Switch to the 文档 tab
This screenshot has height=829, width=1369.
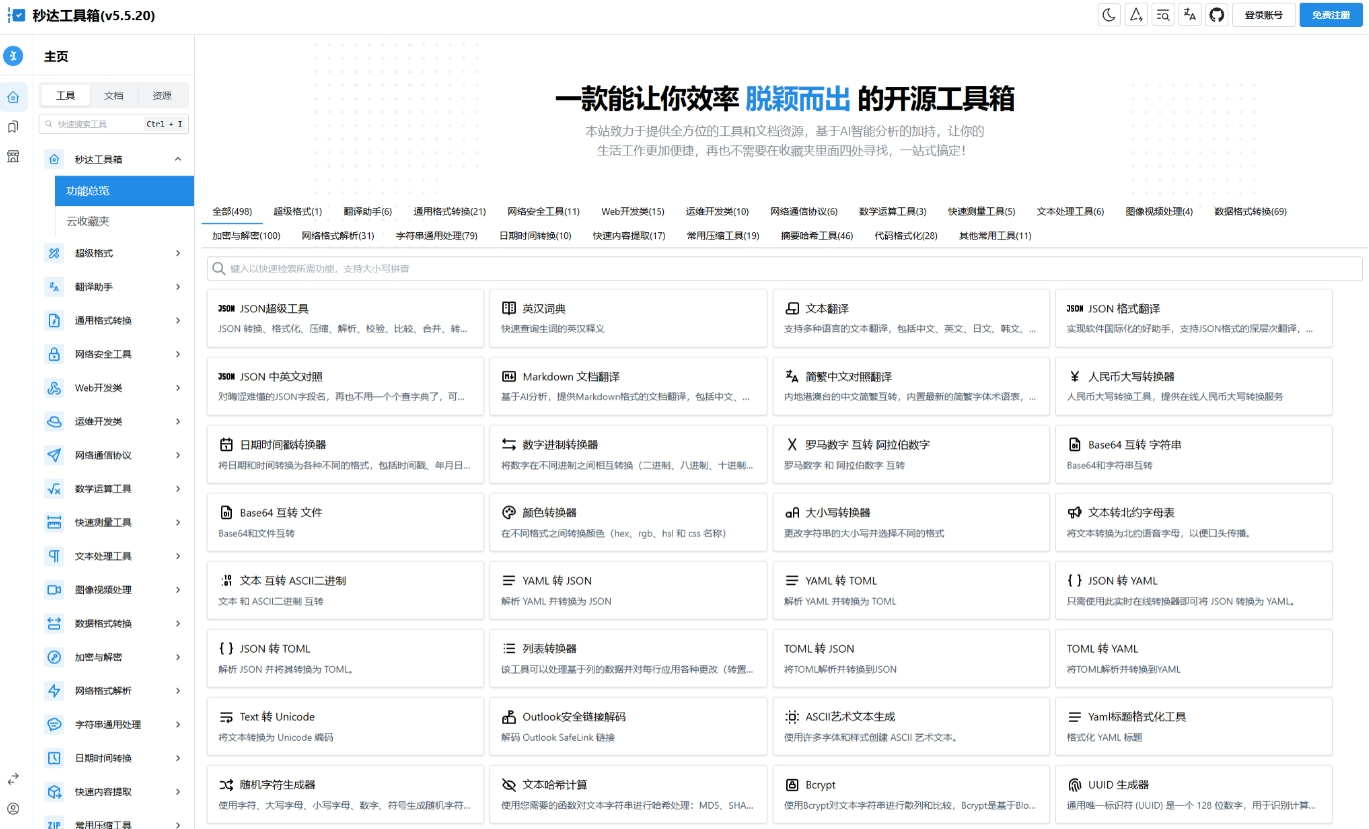[112, 94]
